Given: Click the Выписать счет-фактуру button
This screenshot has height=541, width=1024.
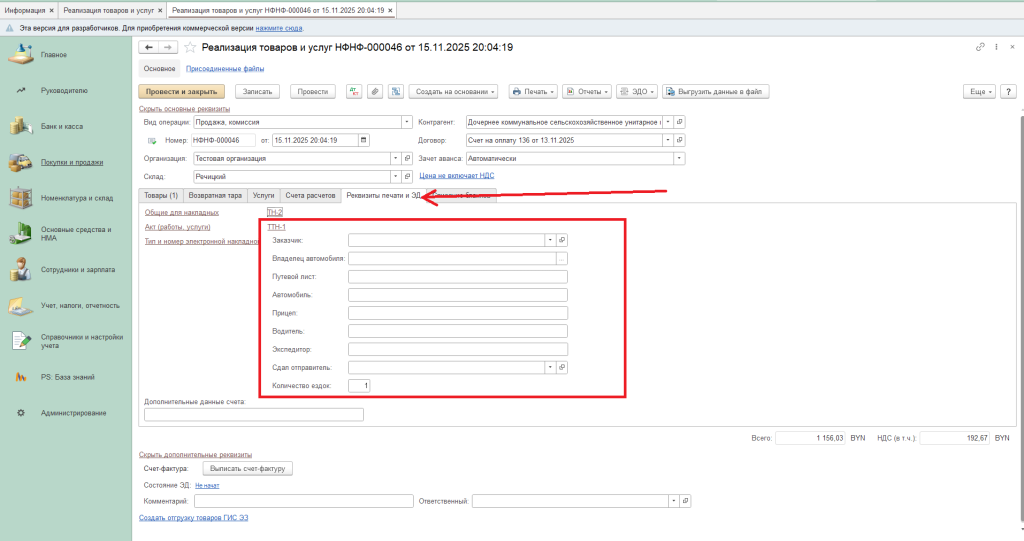Looking at the screenshot, I should [247, 468].
